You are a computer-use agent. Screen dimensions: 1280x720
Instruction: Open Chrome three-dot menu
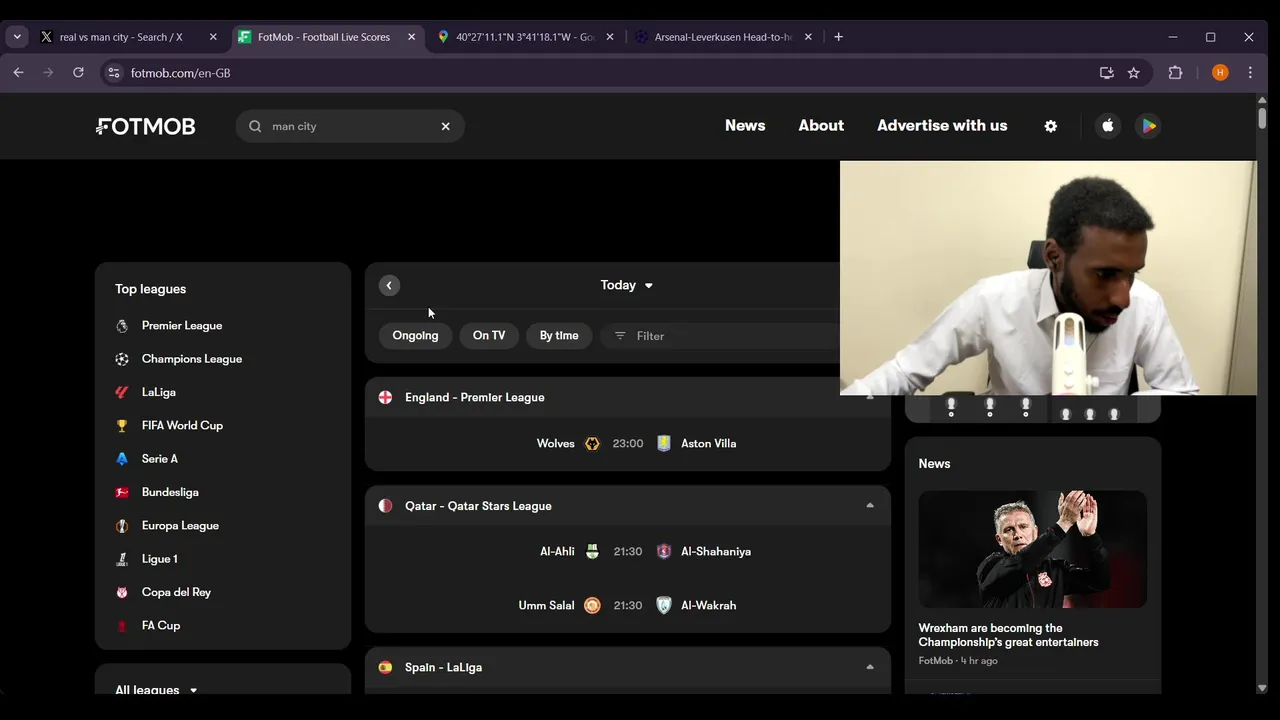click(x=1250, y=73)
